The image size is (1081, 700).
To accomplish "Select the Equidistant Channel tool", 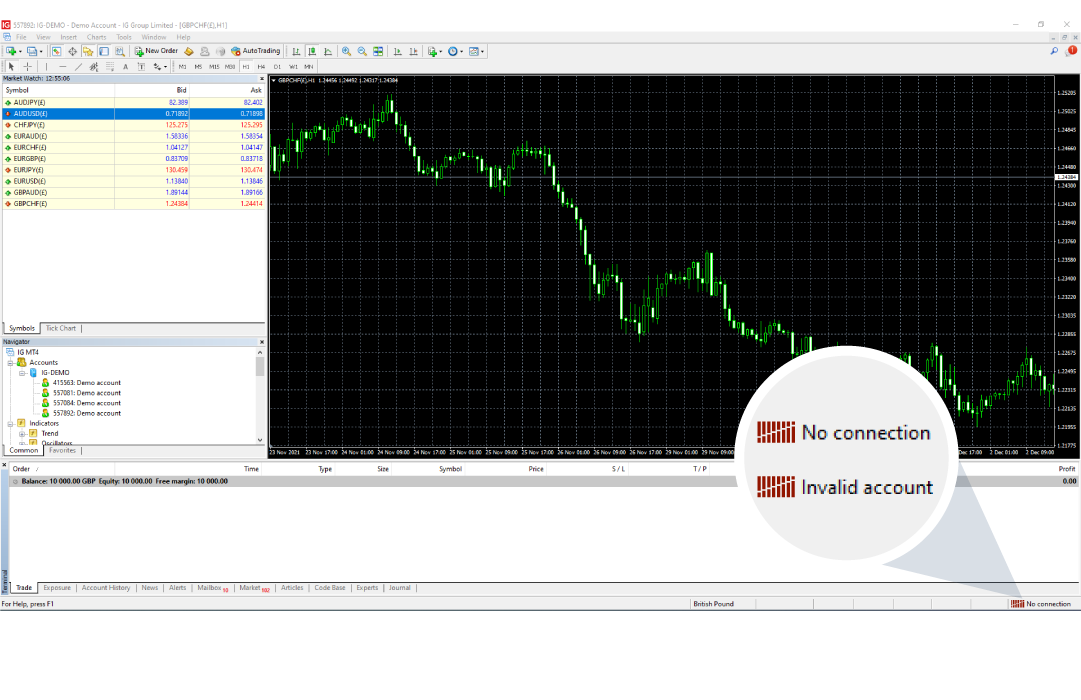I will click(94, 67).
